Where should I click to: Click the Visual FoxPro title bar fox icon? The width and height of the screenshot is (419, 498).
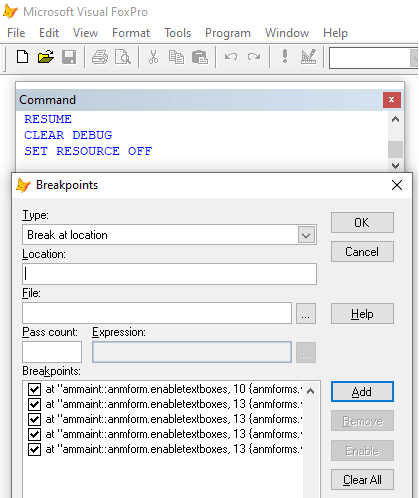click(10, 11)
